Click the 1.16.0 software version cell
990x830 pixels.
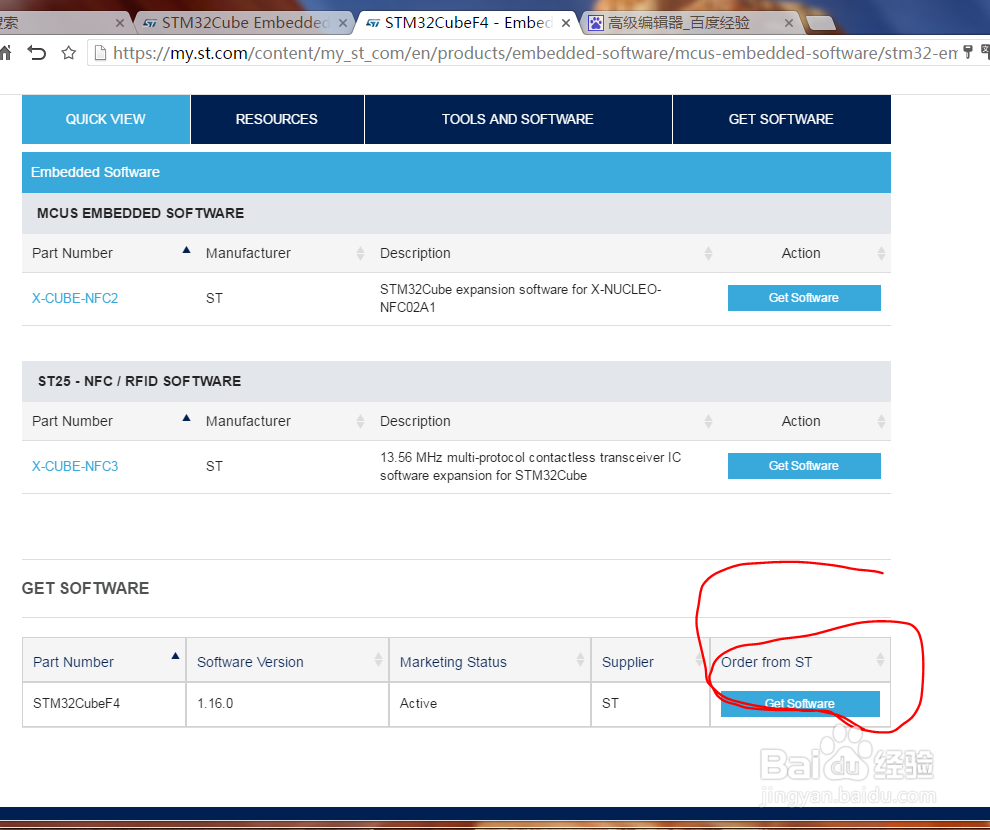(x=287, y=704)
